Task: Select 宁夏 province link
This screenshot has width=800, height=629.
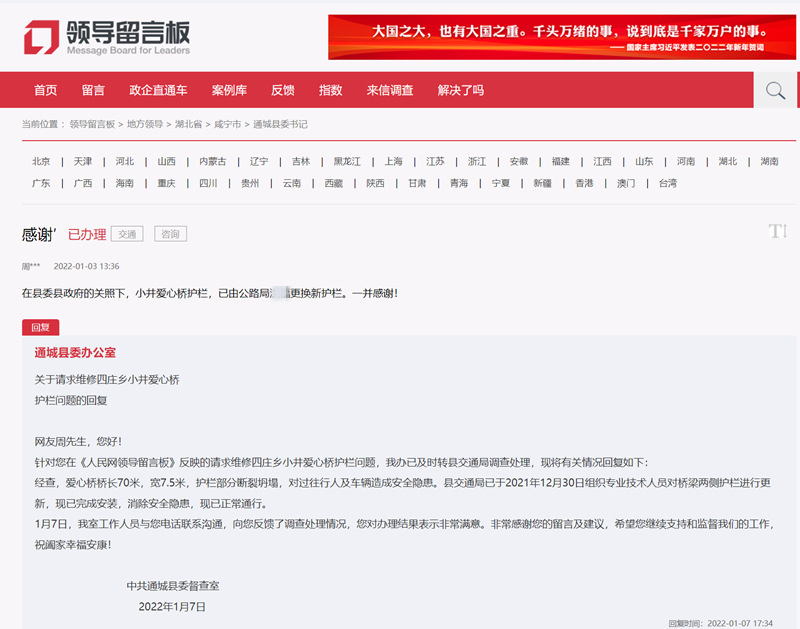Action: point(501,183)
